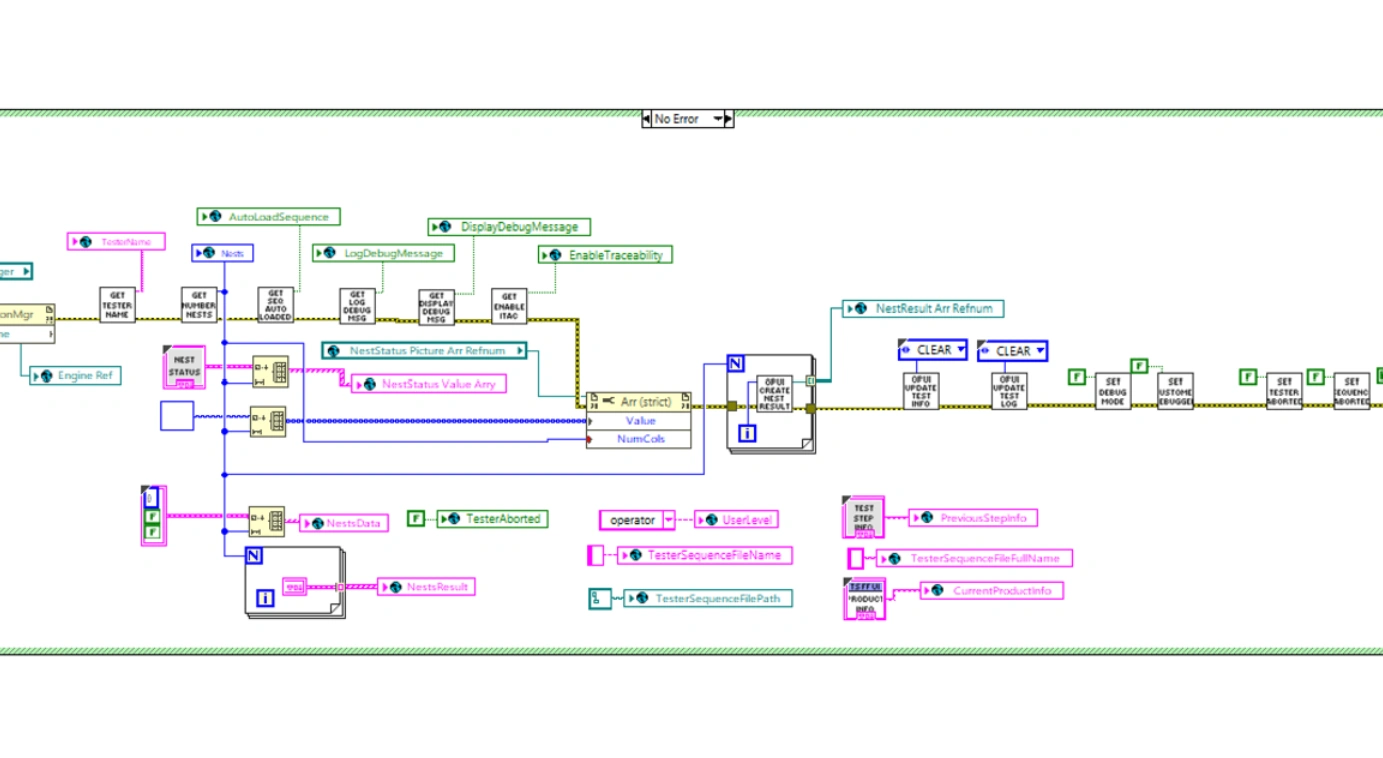1383x758 pixels.
Task: Click N terminal of the NestsResult loop
Action: pyautogui.click(x=254, y=556)
